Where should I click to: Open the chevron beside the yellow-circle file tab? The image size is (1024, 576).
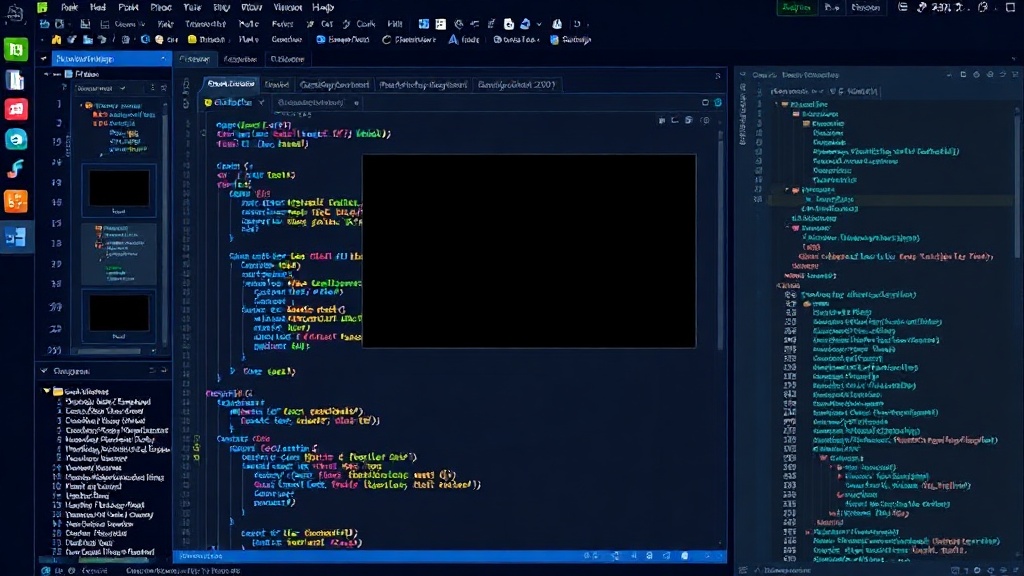pos(261,103)
